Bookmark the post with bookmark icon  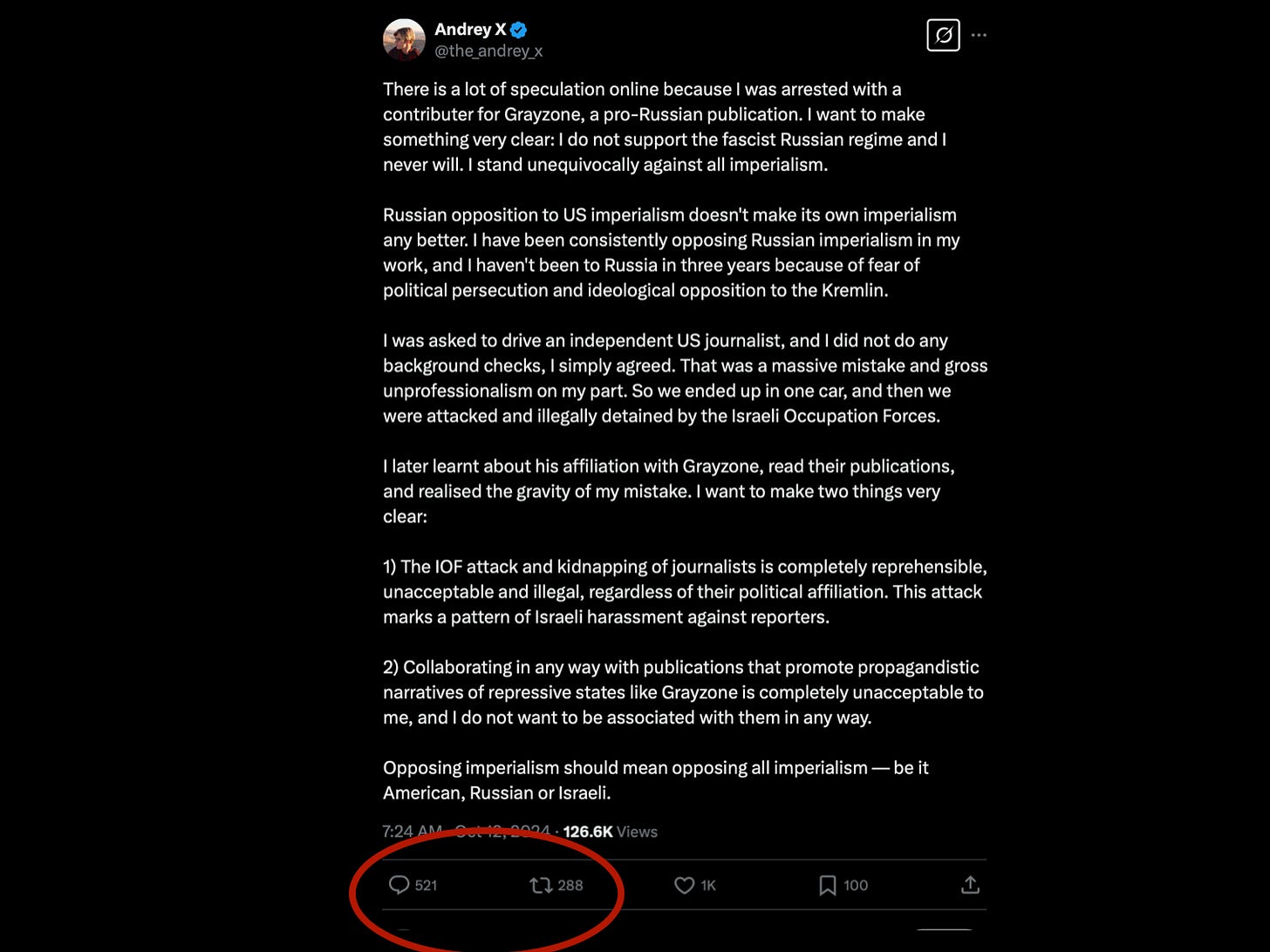pyautogui.click(x=828, y=885)
